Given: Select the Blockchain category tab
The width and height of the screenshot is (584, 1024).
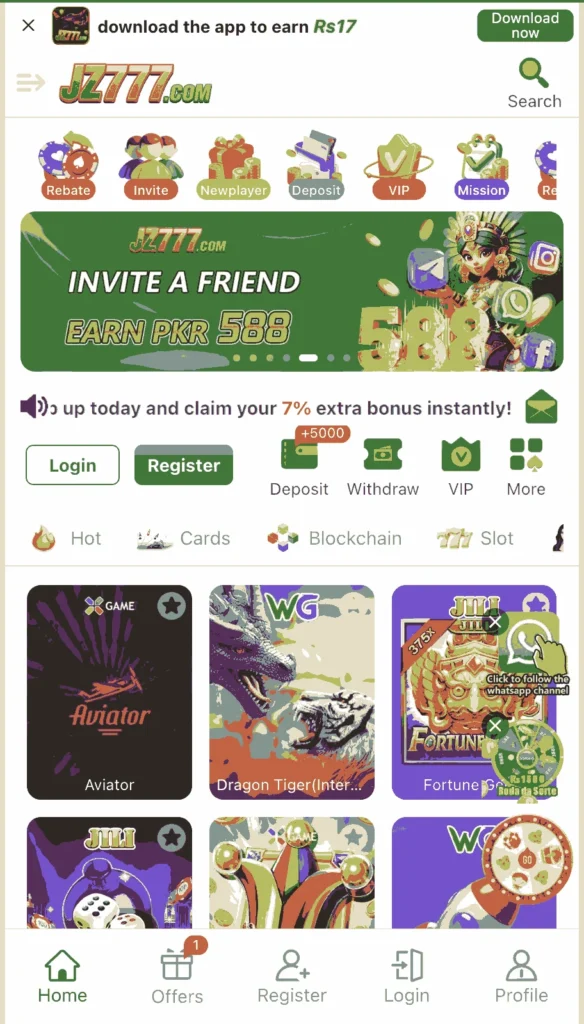Looking at the screenshot, I should [x=334, y=539].
